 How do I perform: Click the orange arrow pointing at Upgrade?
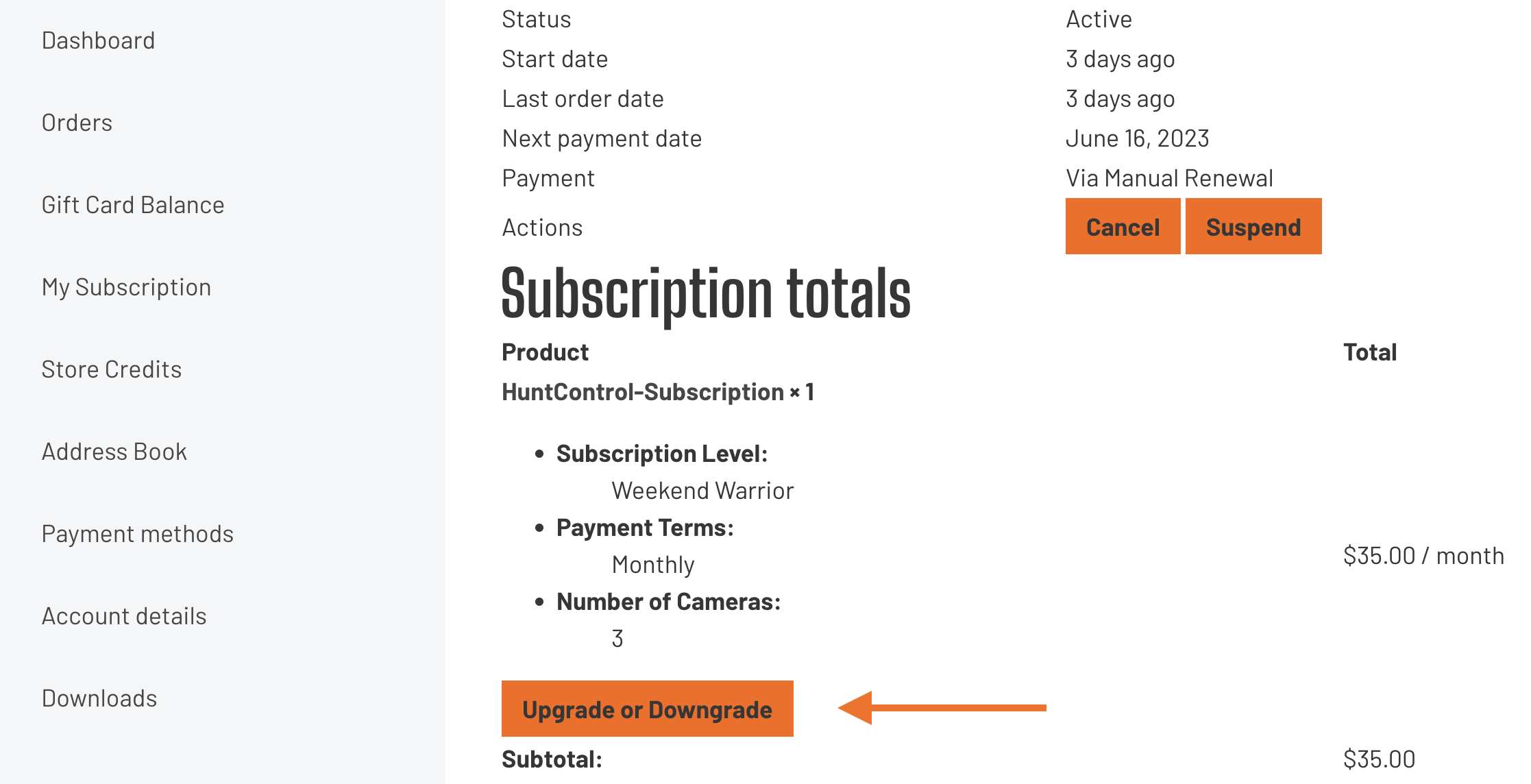click(942, 708)
